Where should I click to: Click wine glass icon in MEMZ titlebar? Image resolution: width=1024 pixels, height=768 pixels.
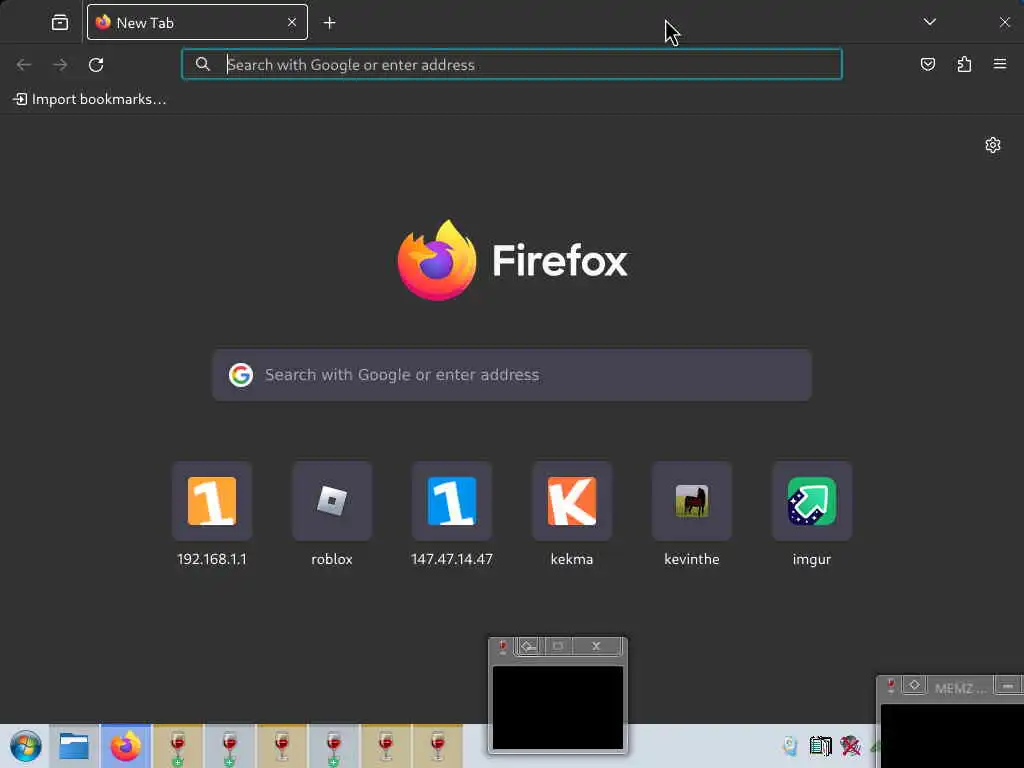pyautogui.click(x=891, y=686)
